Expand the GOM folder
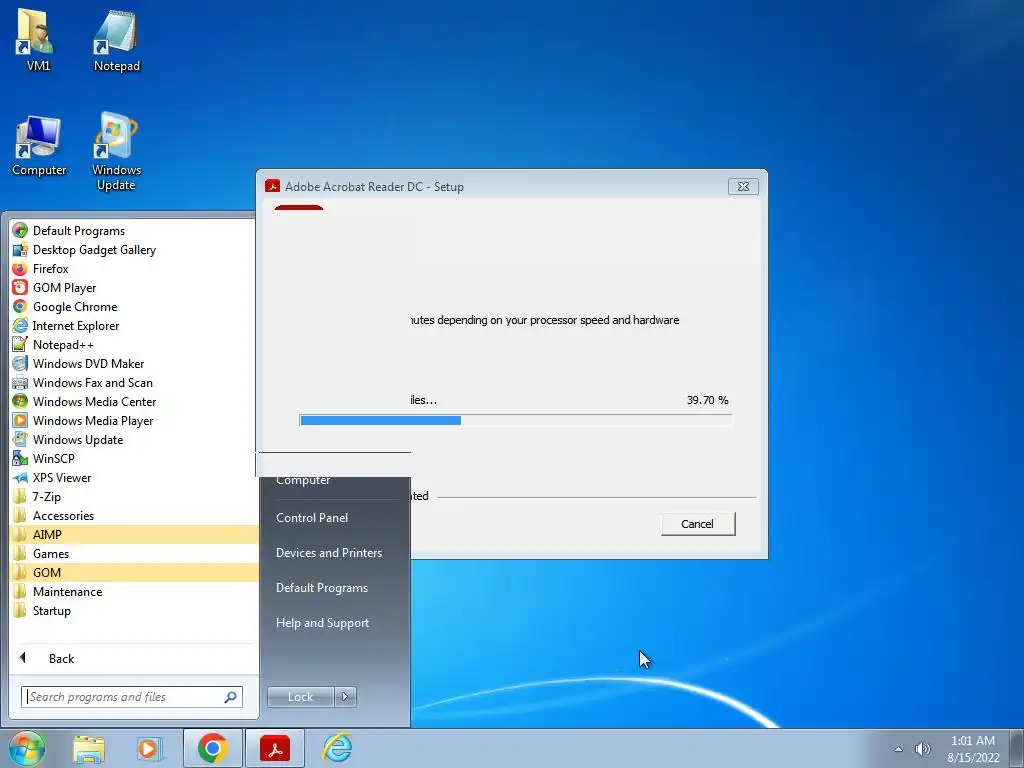Image resolution: width=1024 pixels, height=768 pixels. click(x=133, y=572)
